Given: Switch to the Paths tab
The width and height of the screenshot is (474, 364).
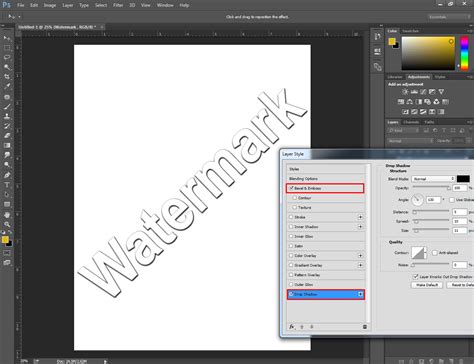Looking at the screenshot, I should [x=429, y=122].
